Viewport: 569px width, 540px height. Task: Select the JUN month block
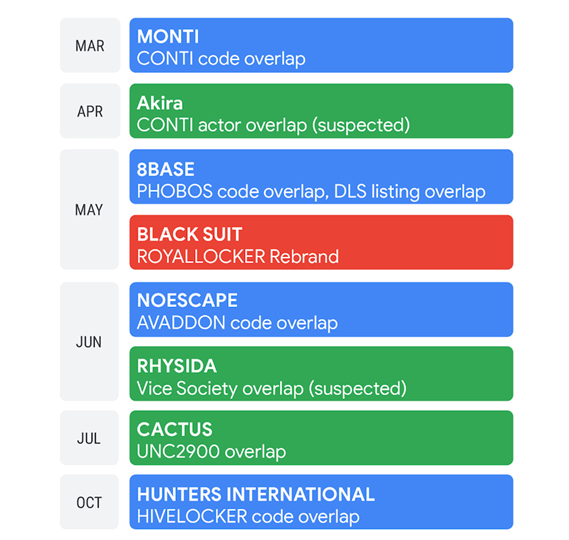click(x=89, y=341)
